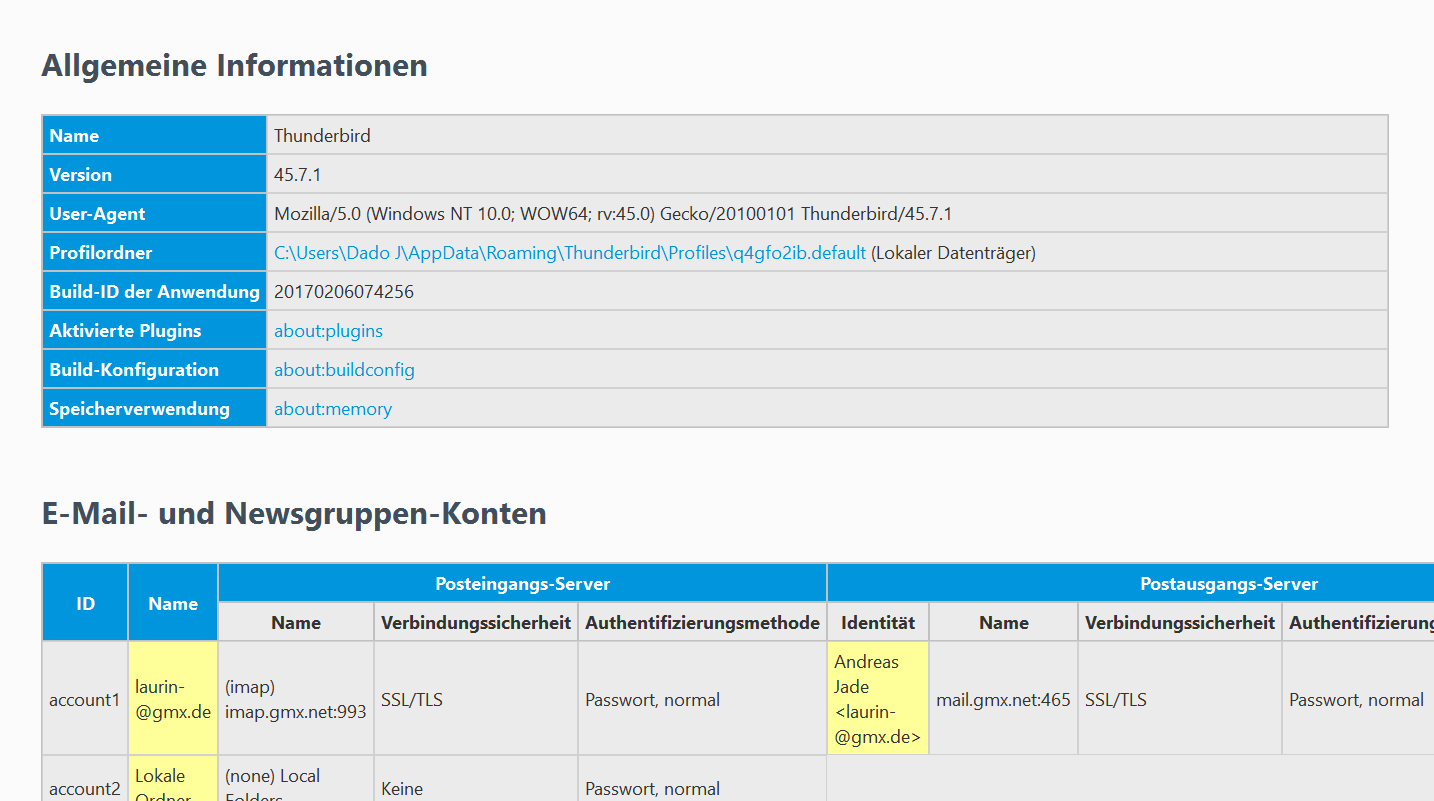Click the Posteingangs-Server column header
Screen dimensions: 1434x801
click(522, 583)
